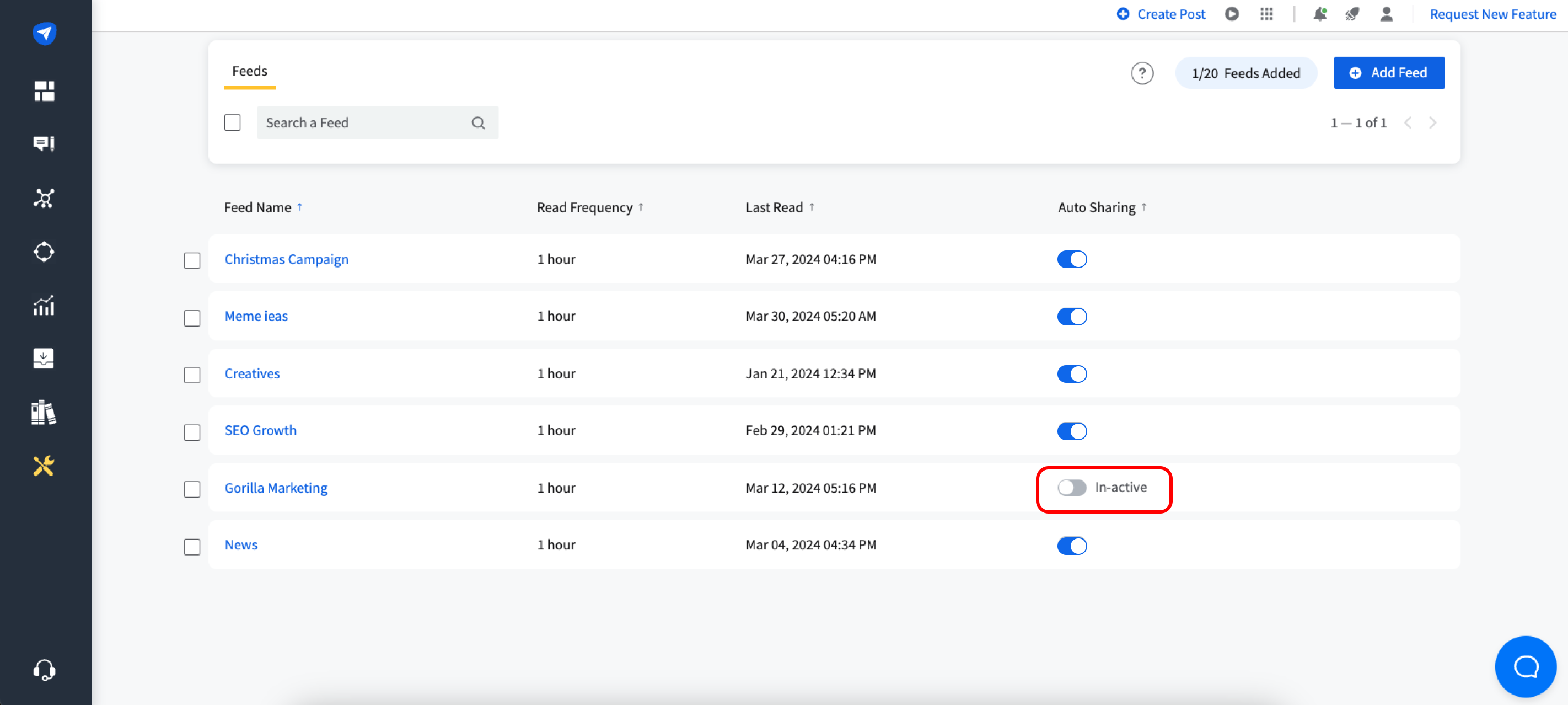Sort by Feed Name column arrow

click(x=299, y=207)
